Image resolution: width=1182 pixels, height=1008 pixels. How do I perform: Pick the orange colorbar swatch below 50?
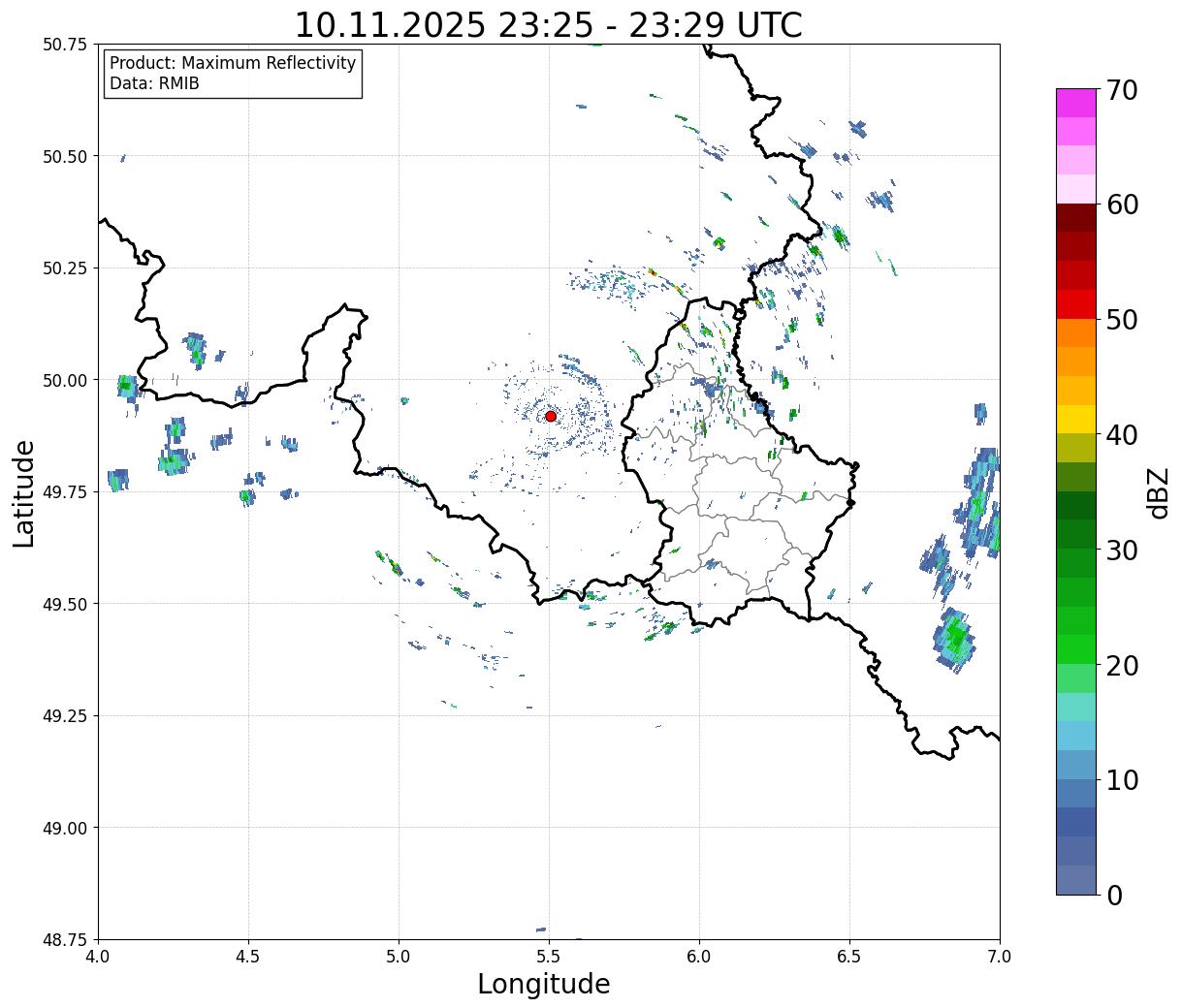coord(1076,333)
